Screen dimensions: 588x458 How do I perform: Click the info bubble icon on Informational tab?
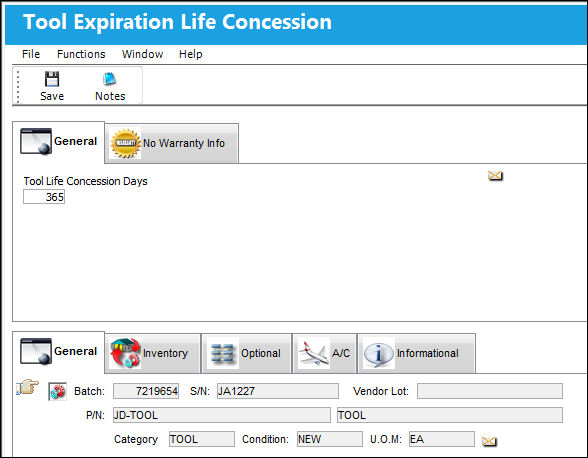click(378, 354)
